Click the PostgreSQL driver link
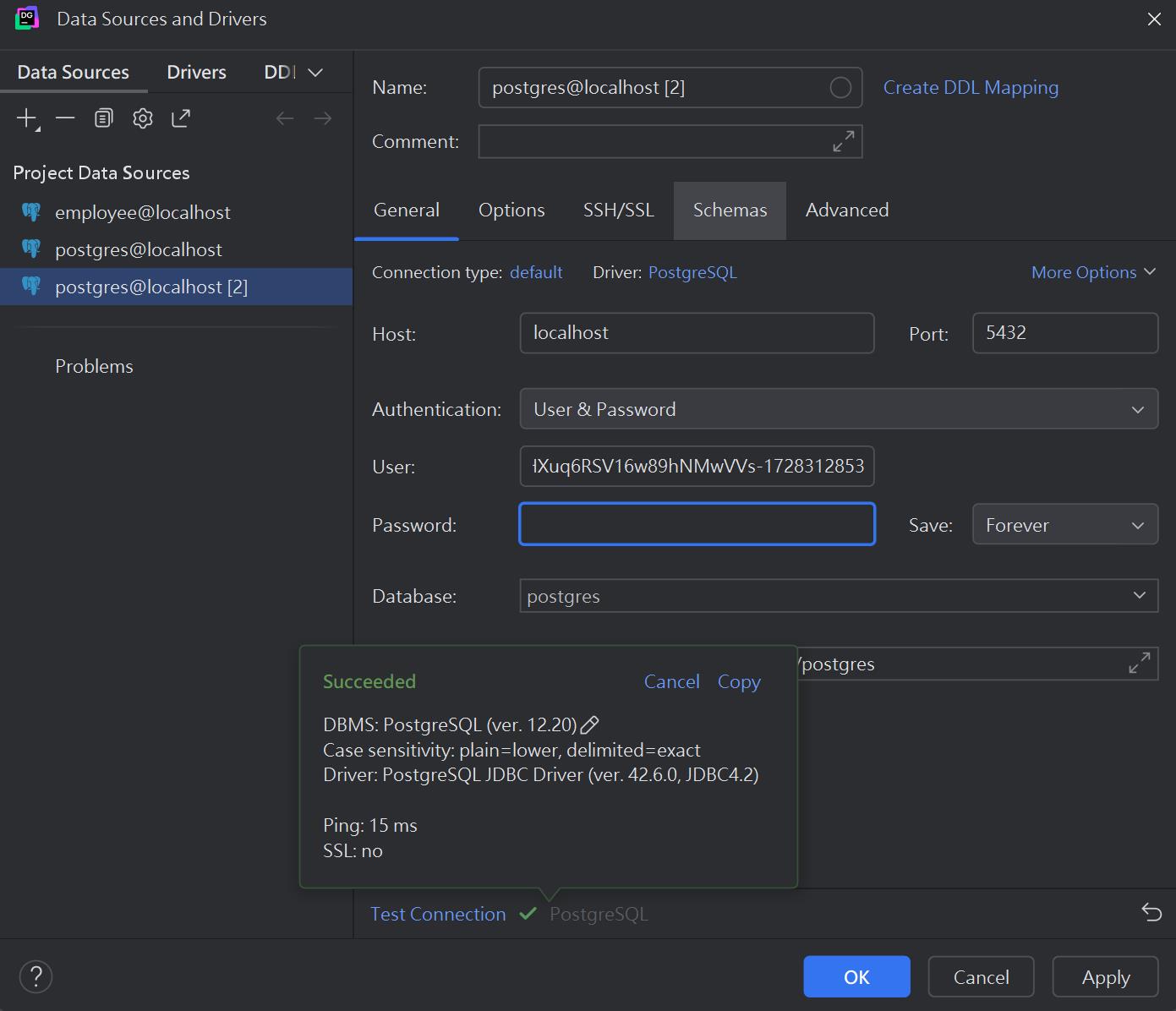The image size is (1176, 1011). coord(692,272)
